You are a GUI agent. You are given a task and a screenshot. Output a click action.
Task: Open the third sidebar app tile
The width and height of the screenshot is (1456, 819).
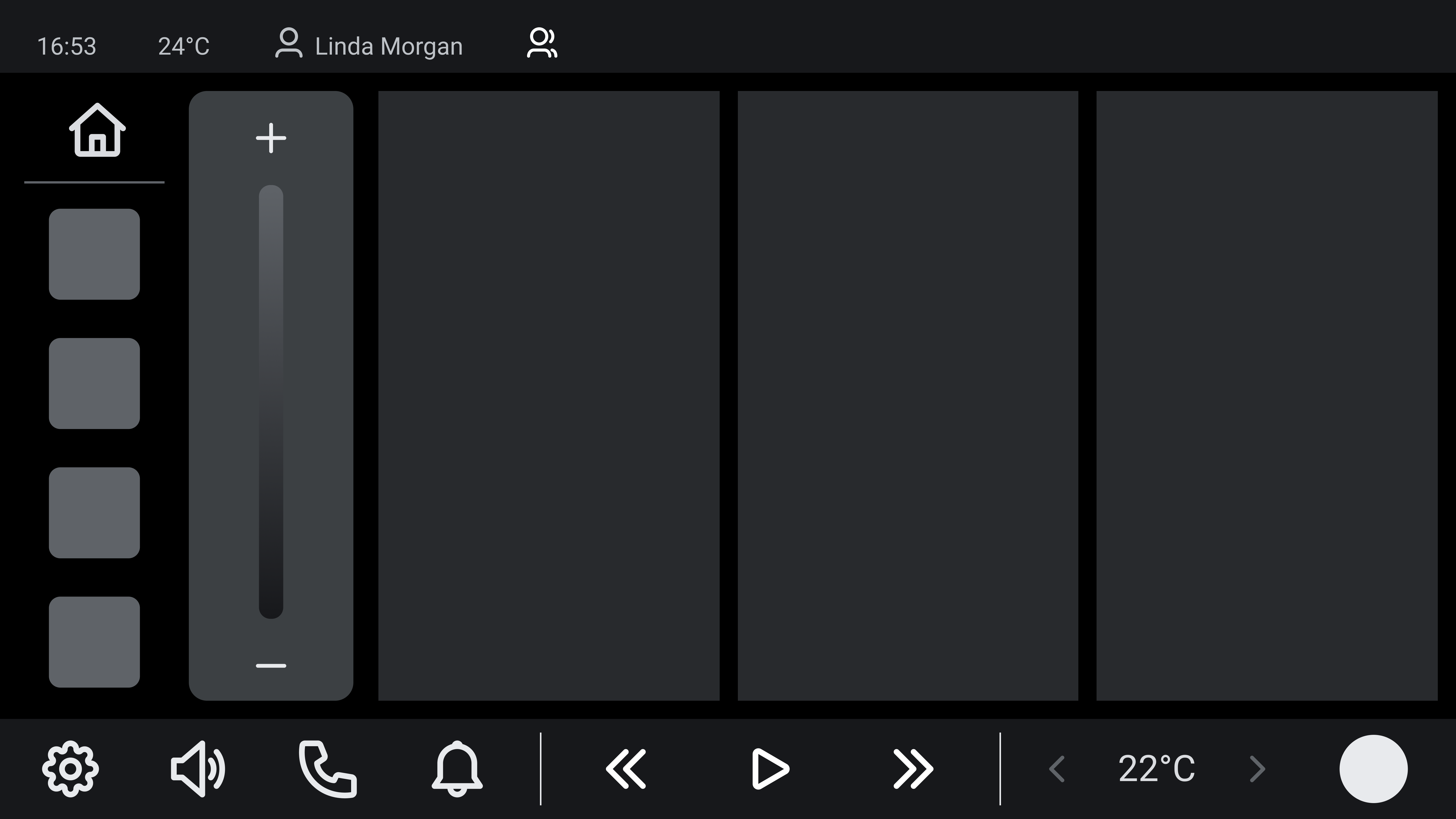pos(94,513)
